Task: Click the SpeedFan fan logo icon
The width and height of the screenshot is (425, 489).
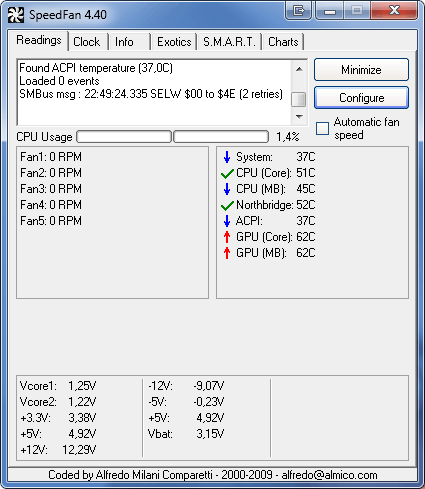Action: click(16, 15)
